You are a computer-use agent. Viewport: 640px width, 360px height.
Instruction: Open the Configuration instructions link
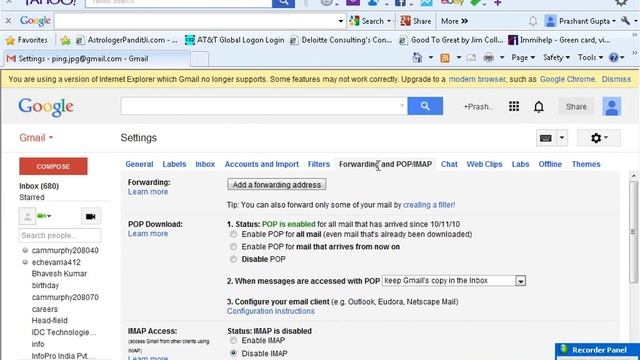271,311
